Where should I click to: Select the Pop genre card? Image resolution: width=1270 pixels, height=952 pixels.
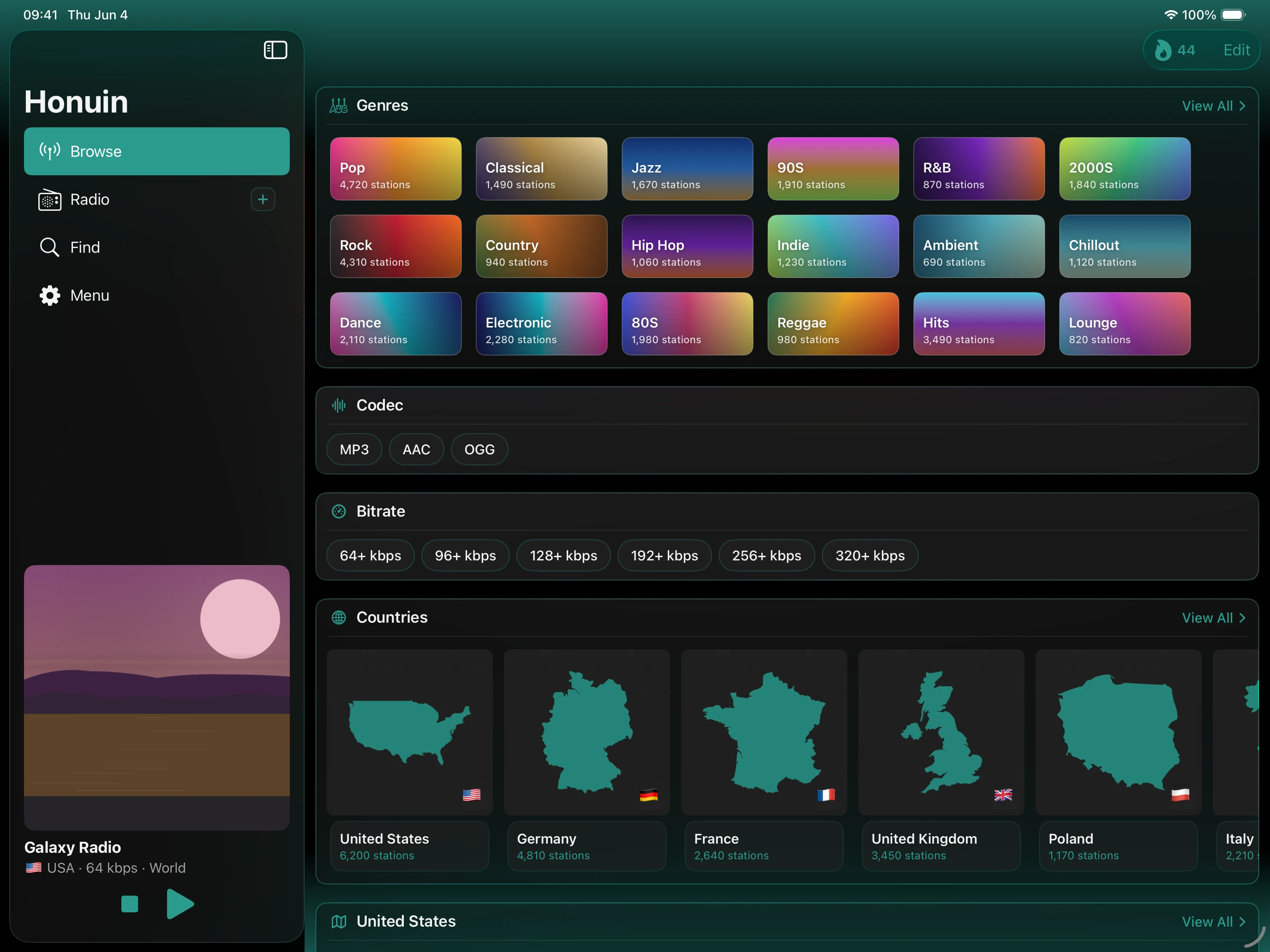[x=395, y=169]
